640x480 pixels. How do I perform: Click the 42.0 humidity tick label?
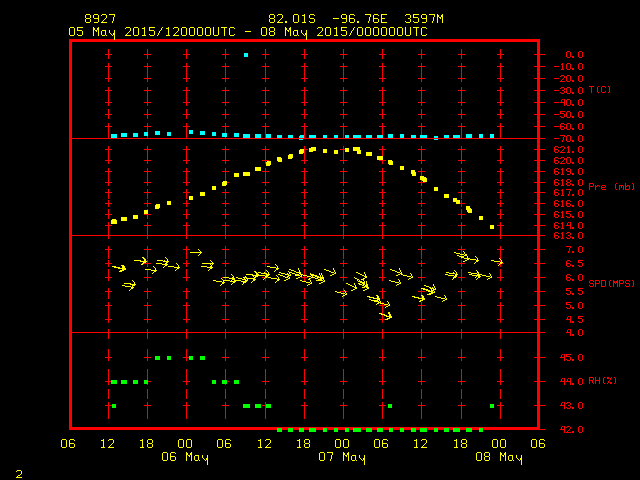click(571, 430)
